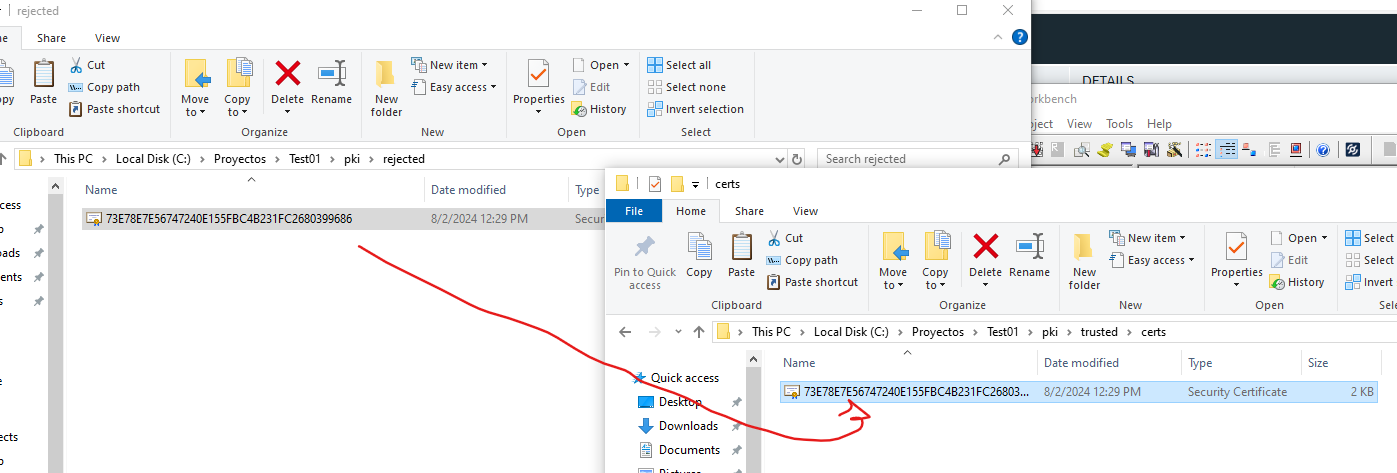Expand Easy access dropdown in rejected window
The height and width of the screenshot is (473, 1397).
[453, 87]
